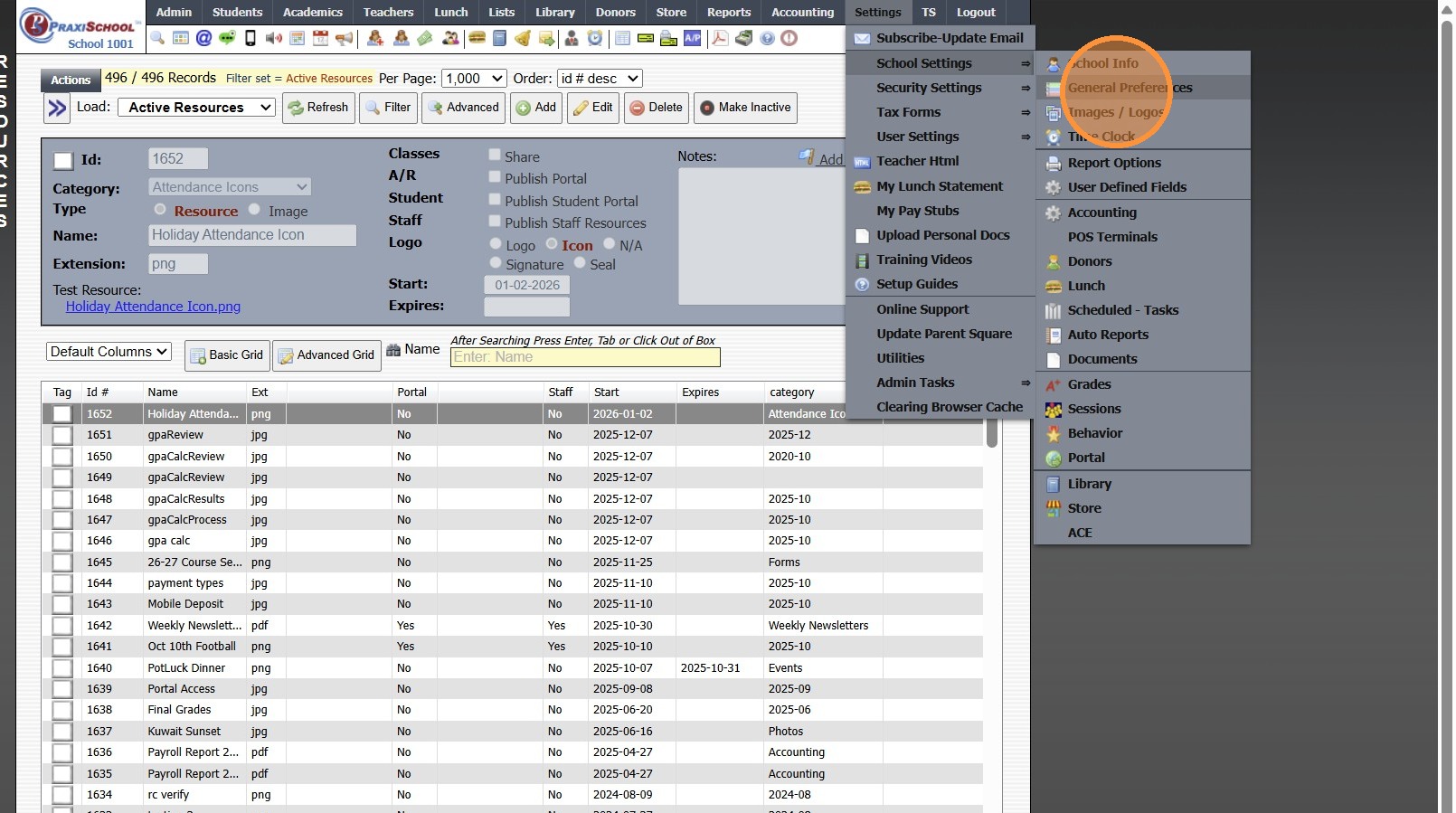Screen dimensions: 1456x813
Task: Click the PraxiSchool logo
Action: click(x=80, y=26)
